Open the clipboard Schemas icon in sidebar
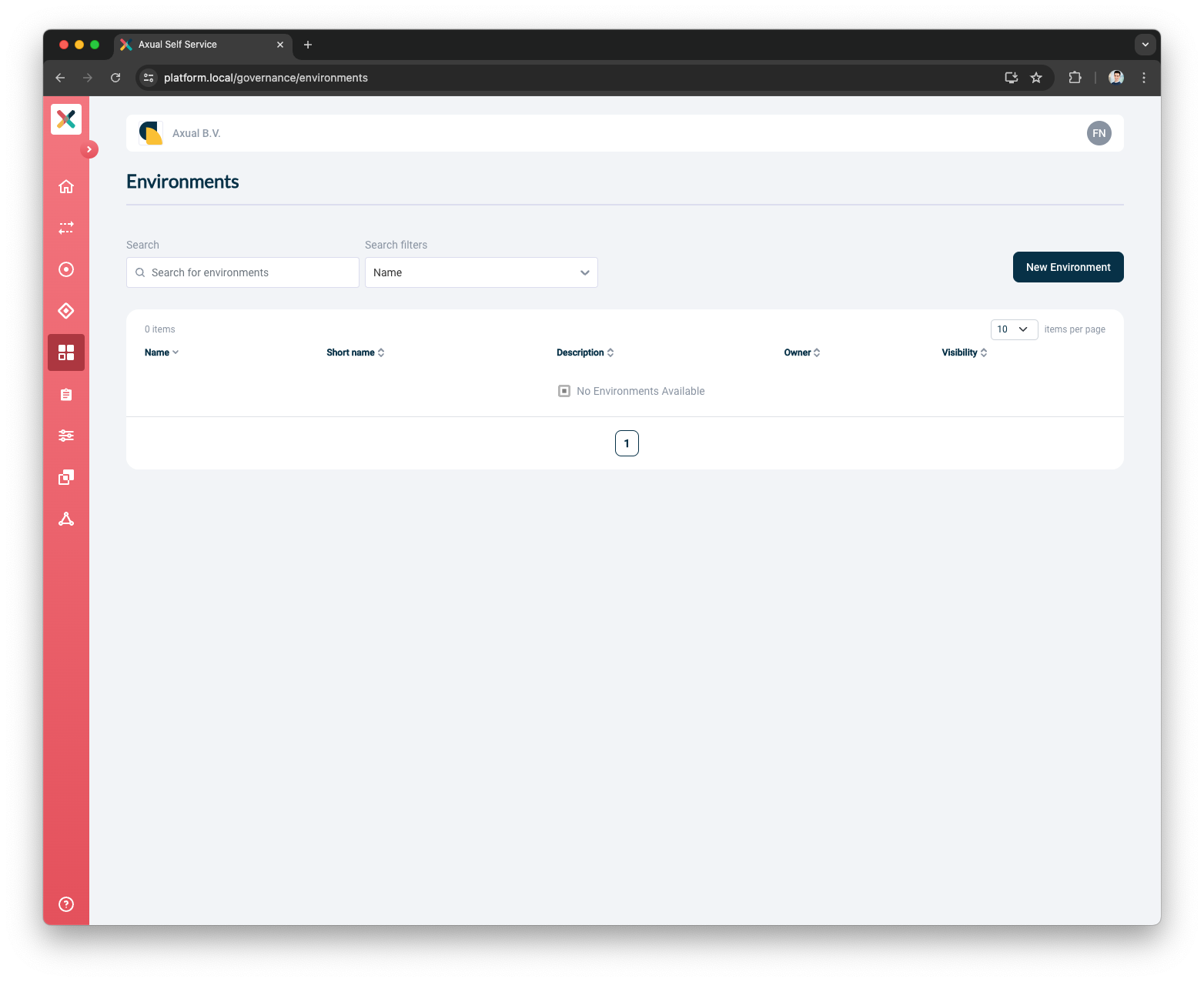1204x982 pixels. coord(66,394)
